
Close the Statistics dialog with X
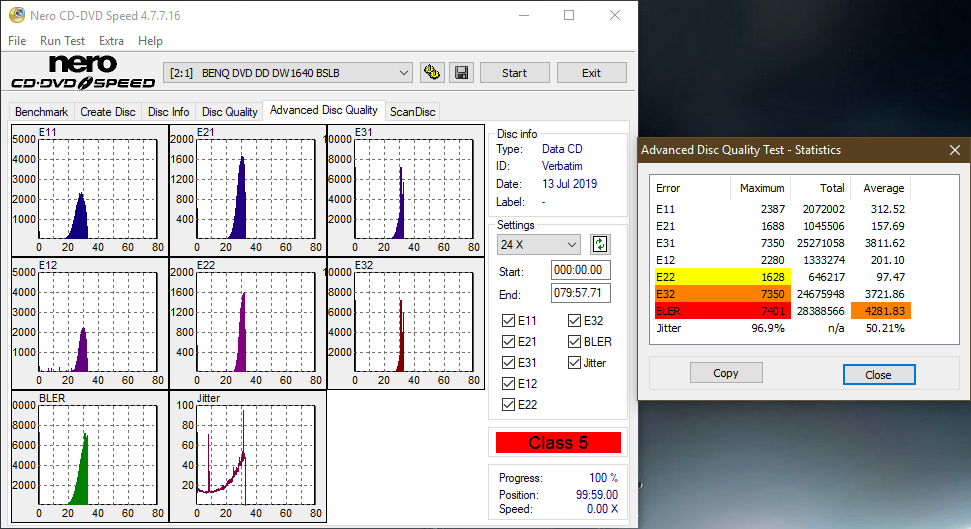954,150
